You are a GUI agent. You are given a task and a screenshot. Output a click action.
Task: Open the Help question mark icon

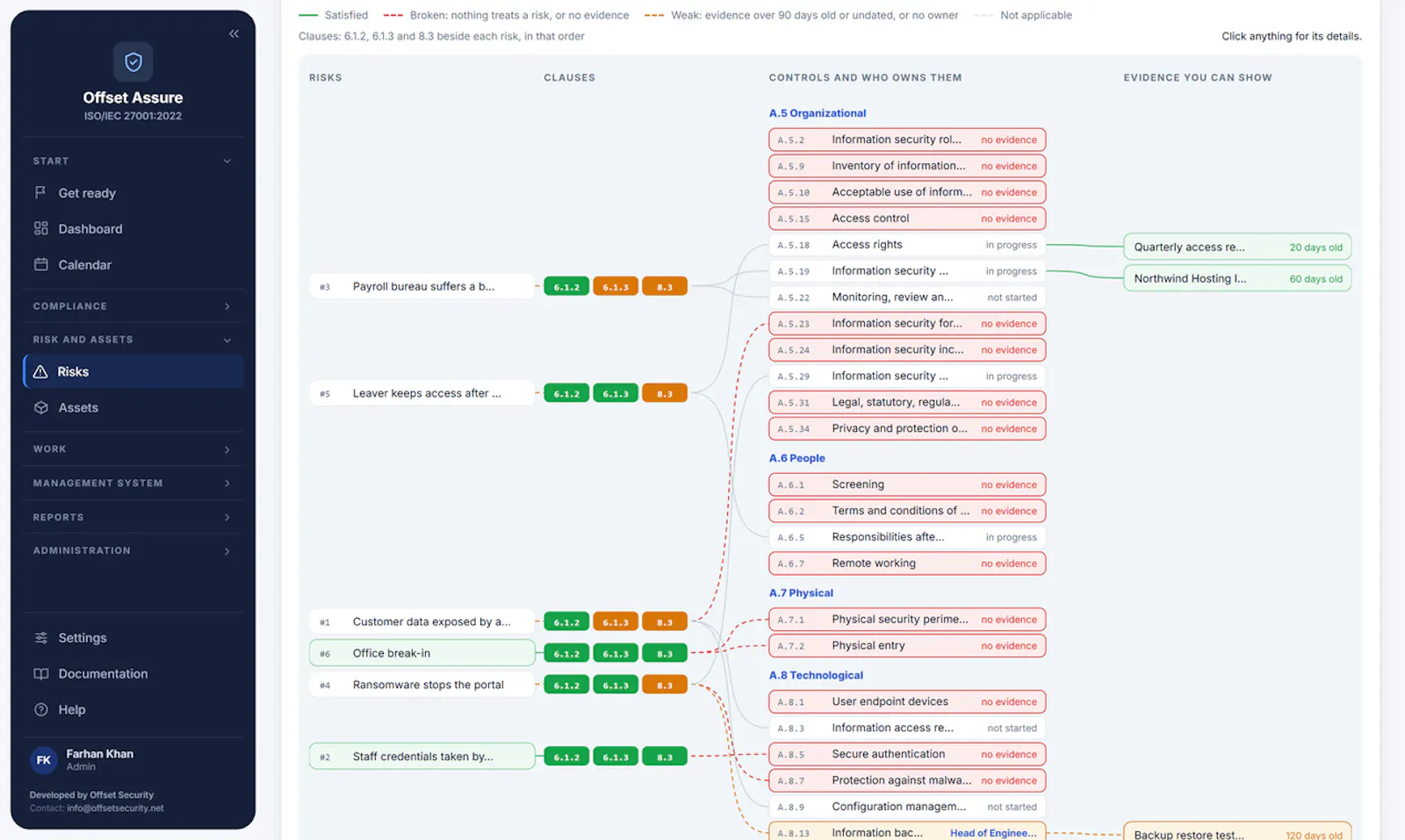point(40,709)
